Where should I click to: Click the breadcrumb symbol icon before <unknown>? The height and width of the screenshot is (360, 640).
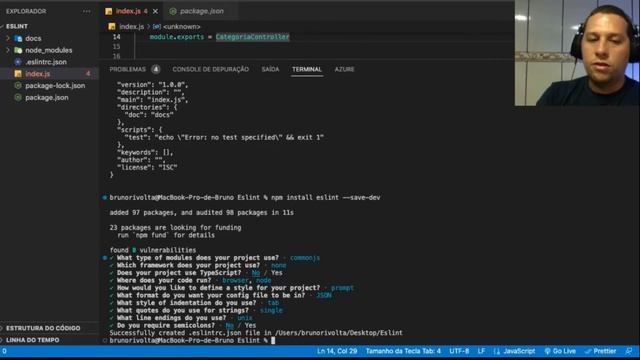tap(157, 27)
